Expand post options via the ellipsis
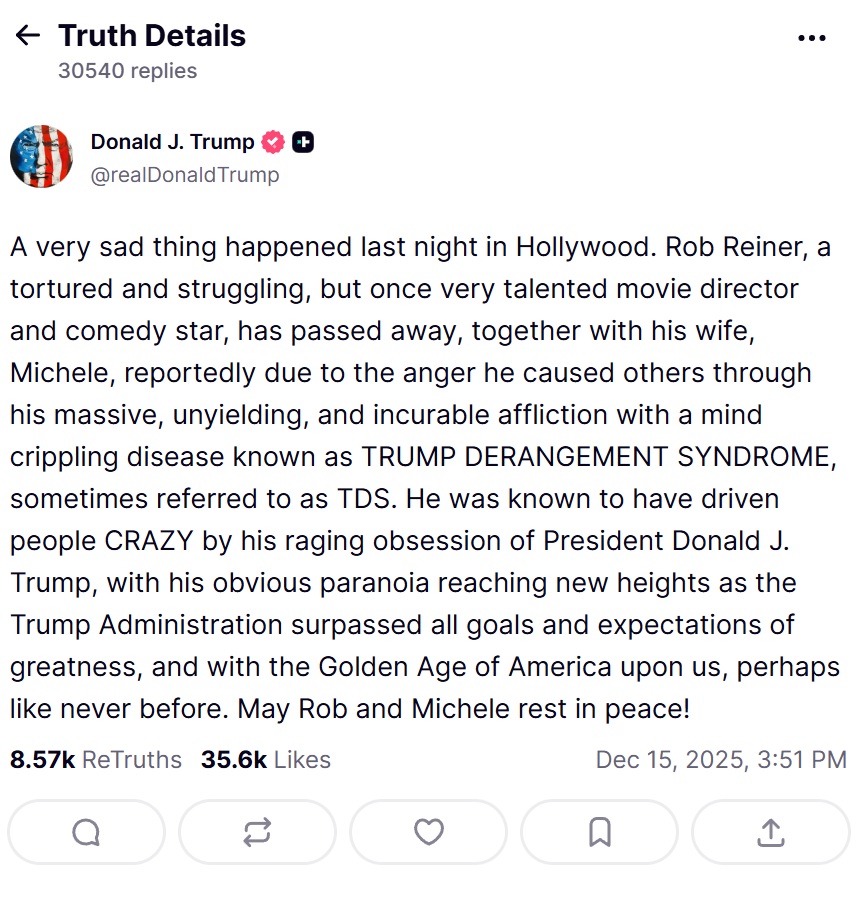The width and height of the screenshot is (859, 919). 812,36
